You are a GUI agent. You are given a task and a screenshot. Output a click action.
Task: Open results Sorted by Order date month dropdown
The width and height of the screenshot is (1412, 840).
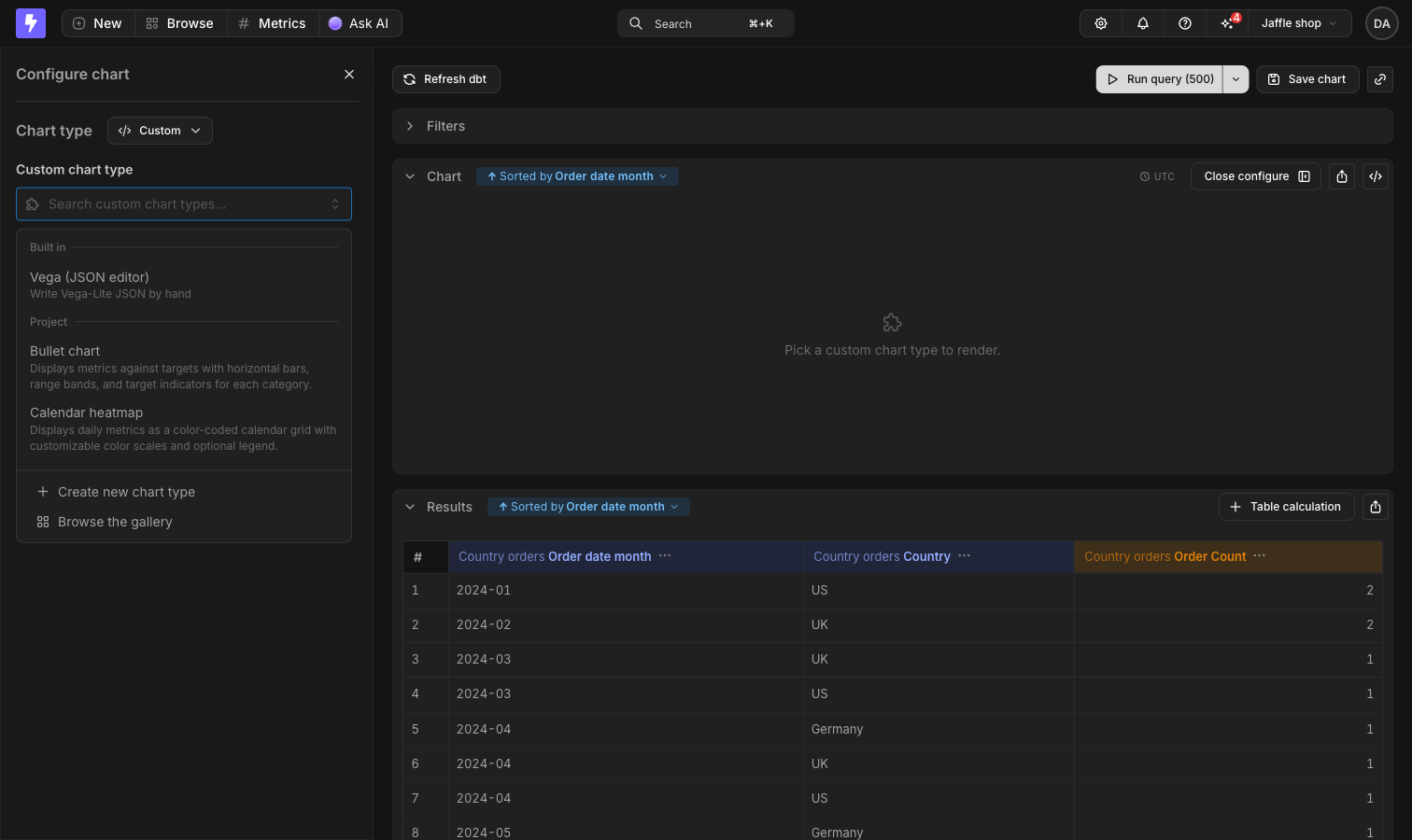tap(588, 507)
